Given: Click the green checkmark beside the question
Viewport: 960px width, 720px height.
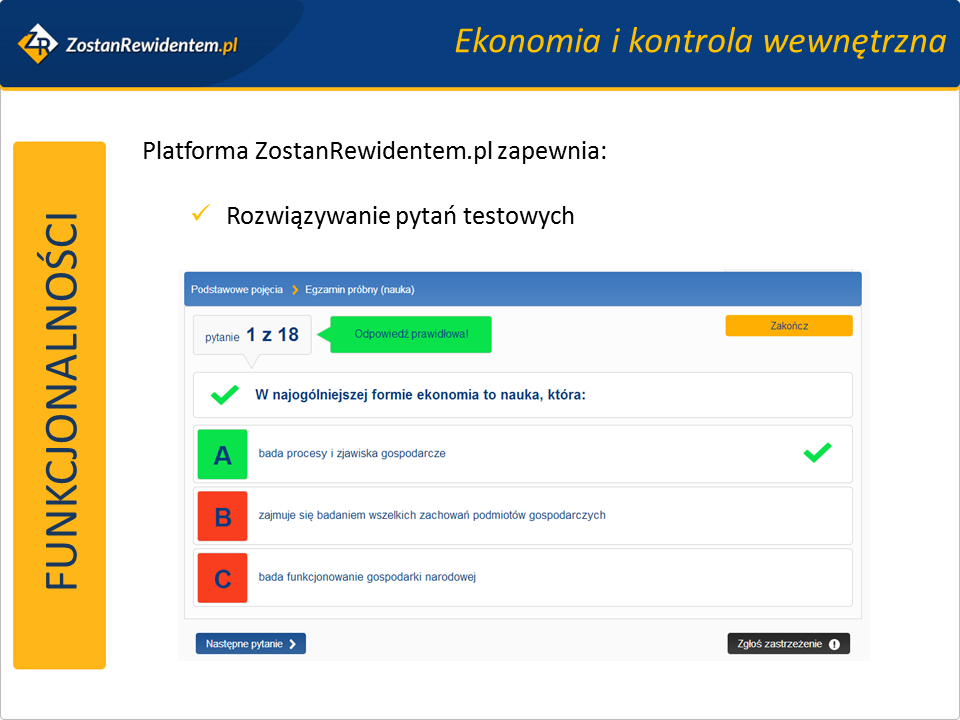Looking at the screenshot, I should coord(225,395).
